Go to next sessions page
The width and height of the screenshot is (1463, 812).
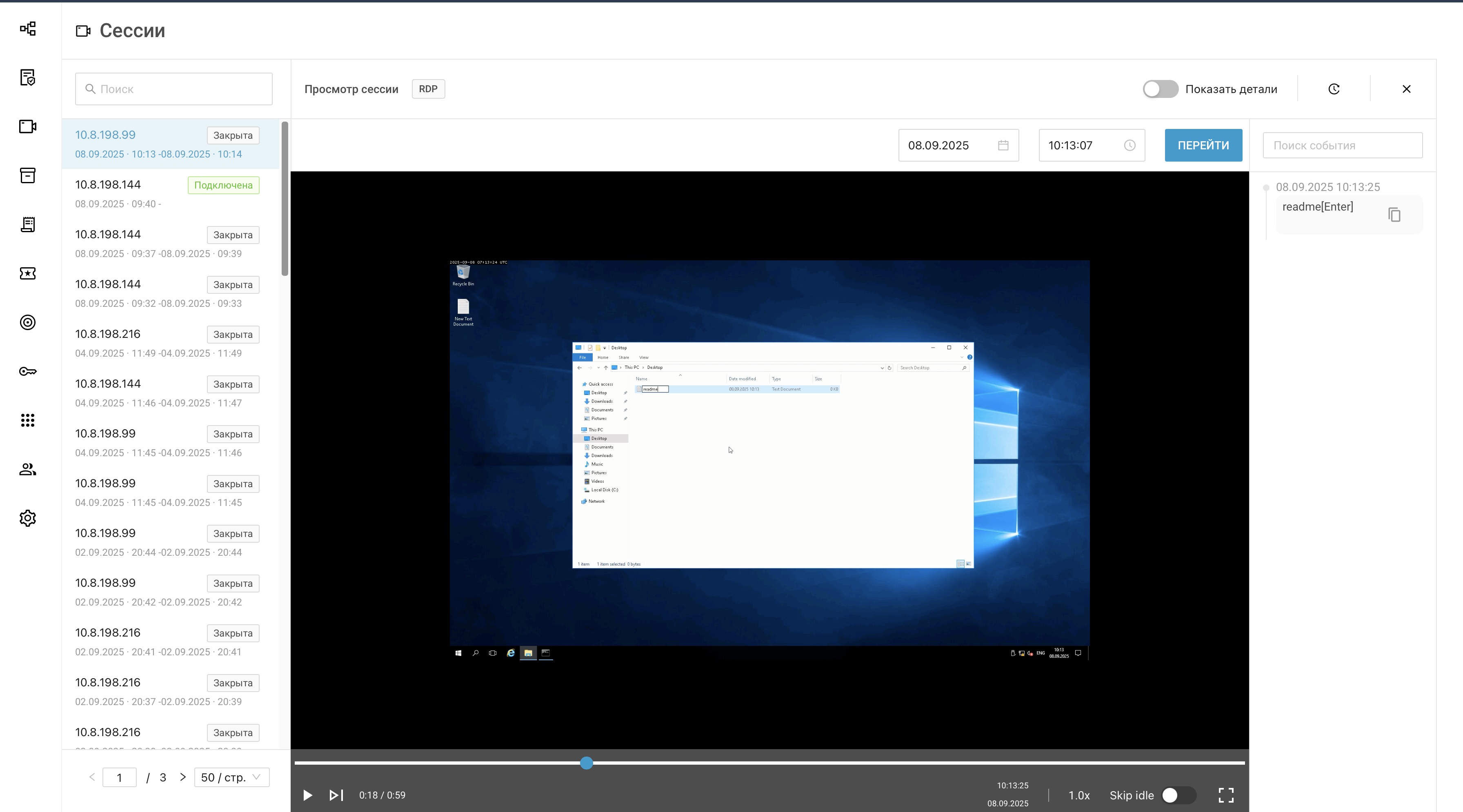(183, 777)
